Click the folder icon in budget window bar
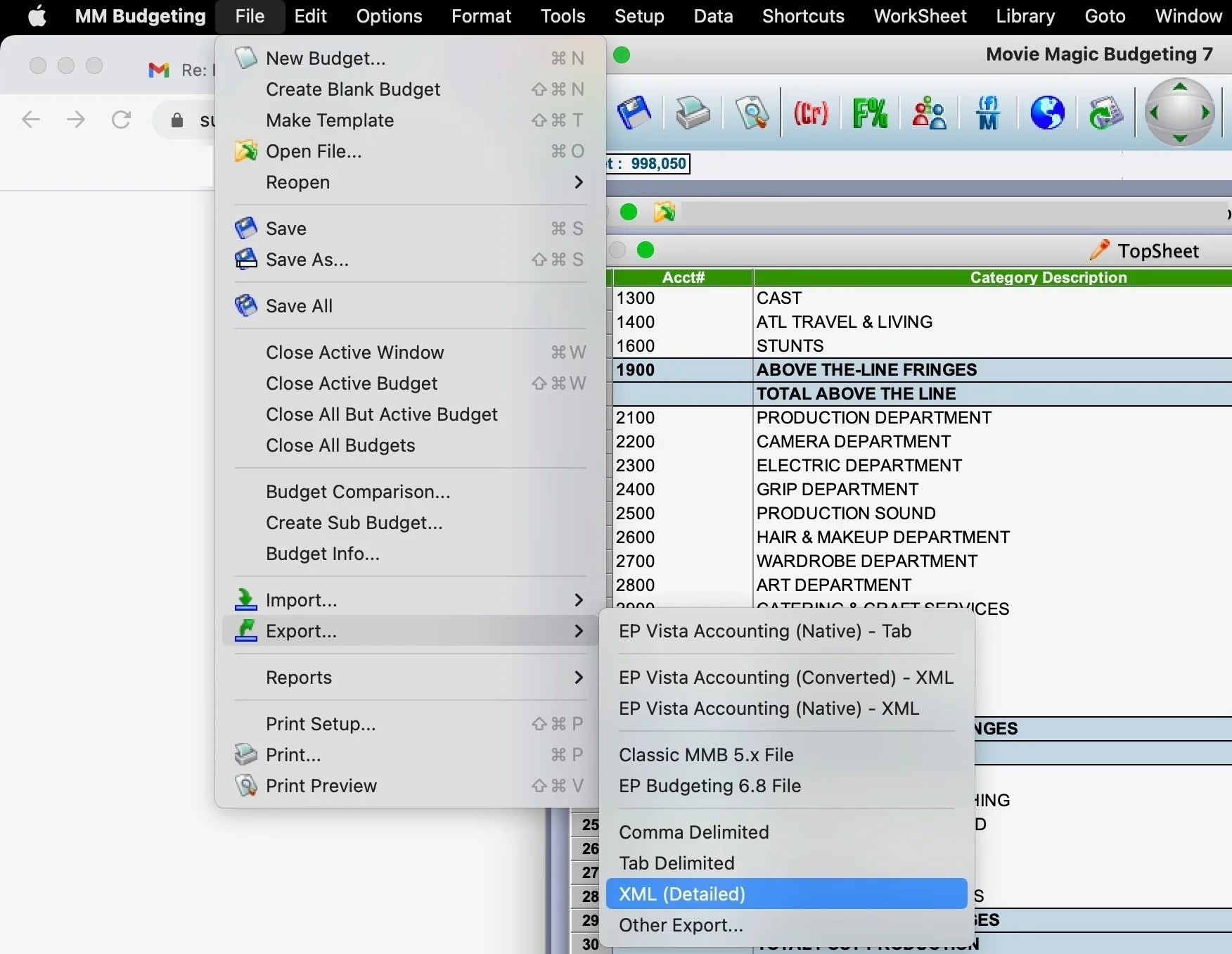Viewport: 1232px width, 954px height. coord(665,212)
